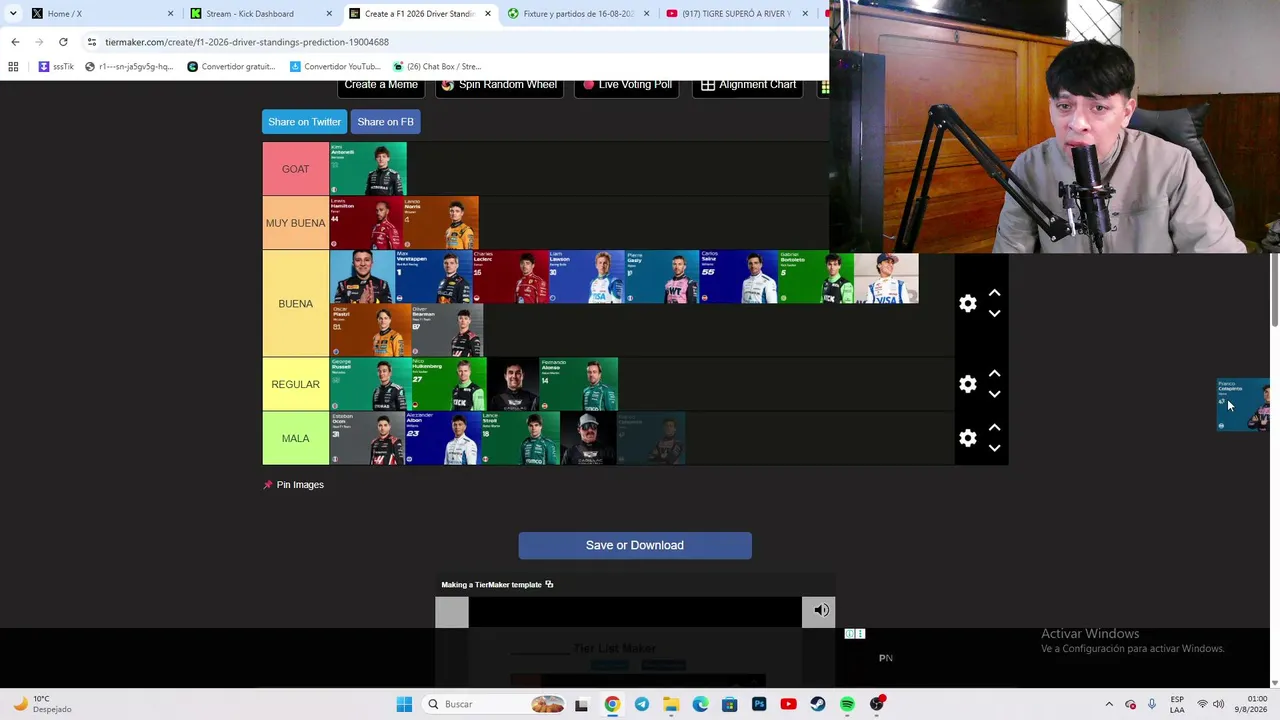Select the GOAT tier label

(x=296, y=169)
